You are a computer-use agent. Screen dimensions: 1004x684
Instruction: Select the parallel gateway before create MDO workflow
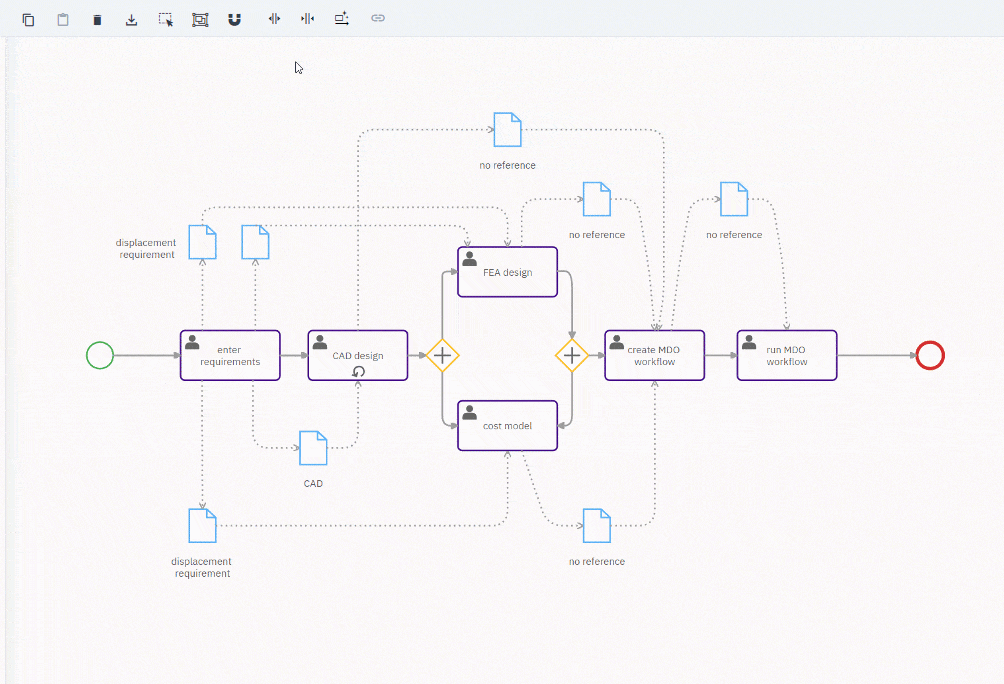(x=572, y=355)
